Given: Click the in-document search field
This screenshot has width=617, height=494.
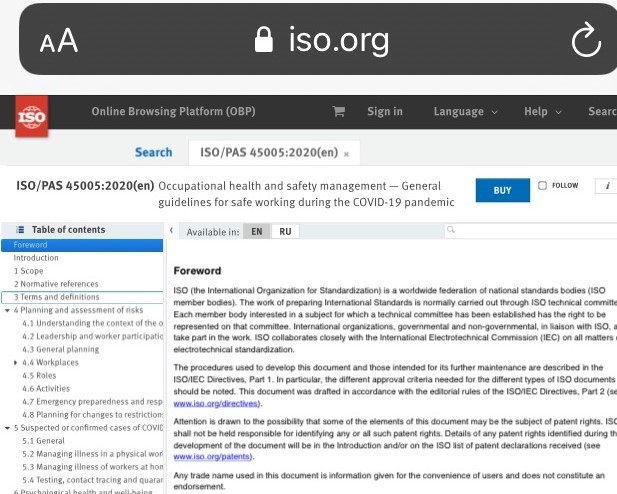Looking at the screenshot, I should click(x=530, y=231).
